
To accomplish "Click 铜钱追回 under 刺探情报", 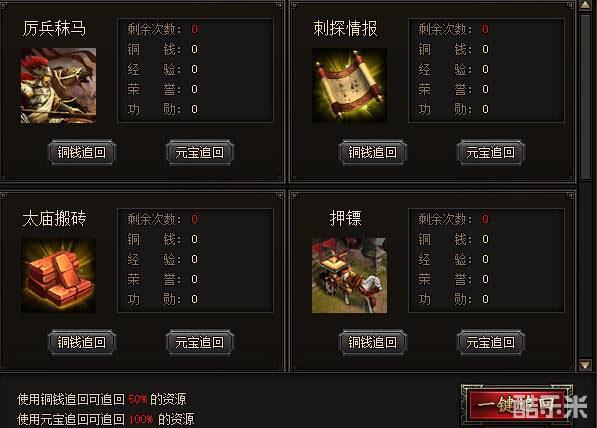I will tap(373, 152).
